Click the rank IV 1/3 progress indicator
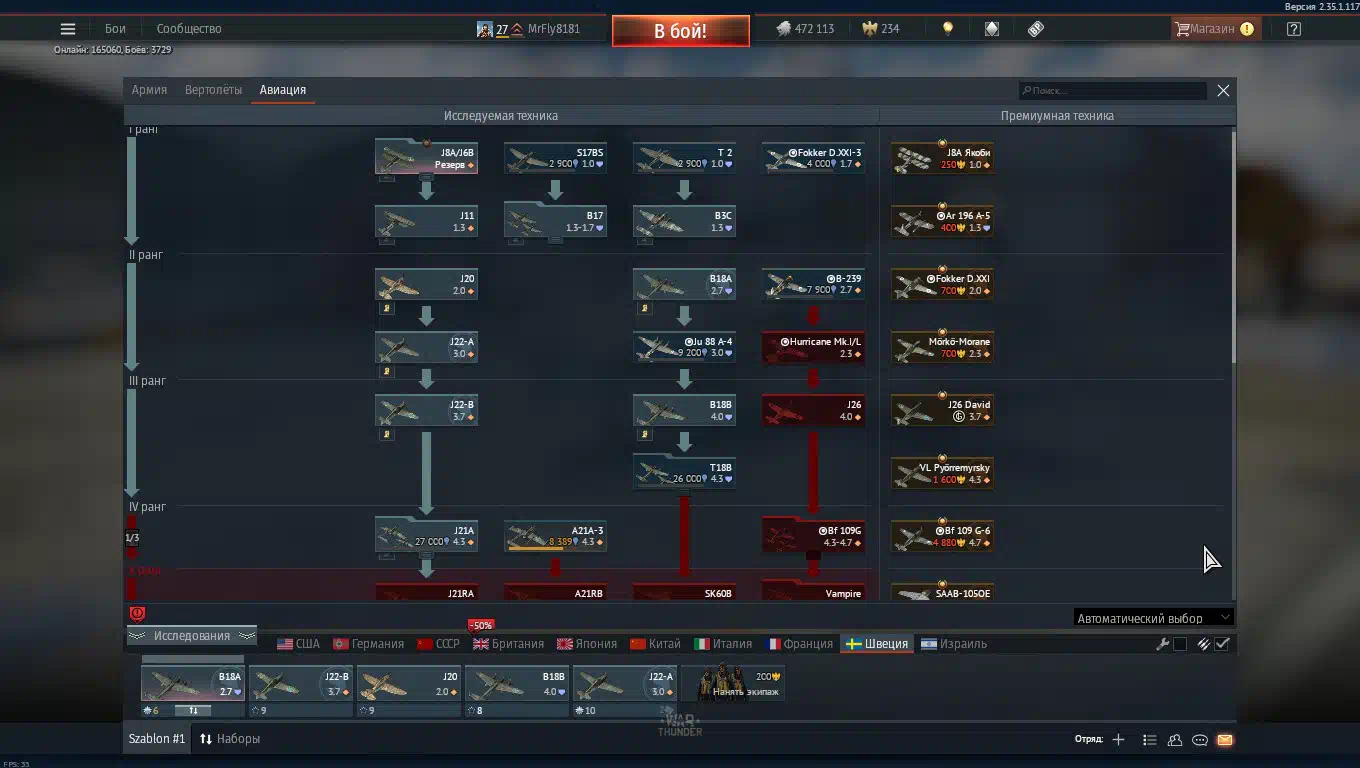Image resolution: width=1360 pixels, height=768 pixels. [132, 538]
